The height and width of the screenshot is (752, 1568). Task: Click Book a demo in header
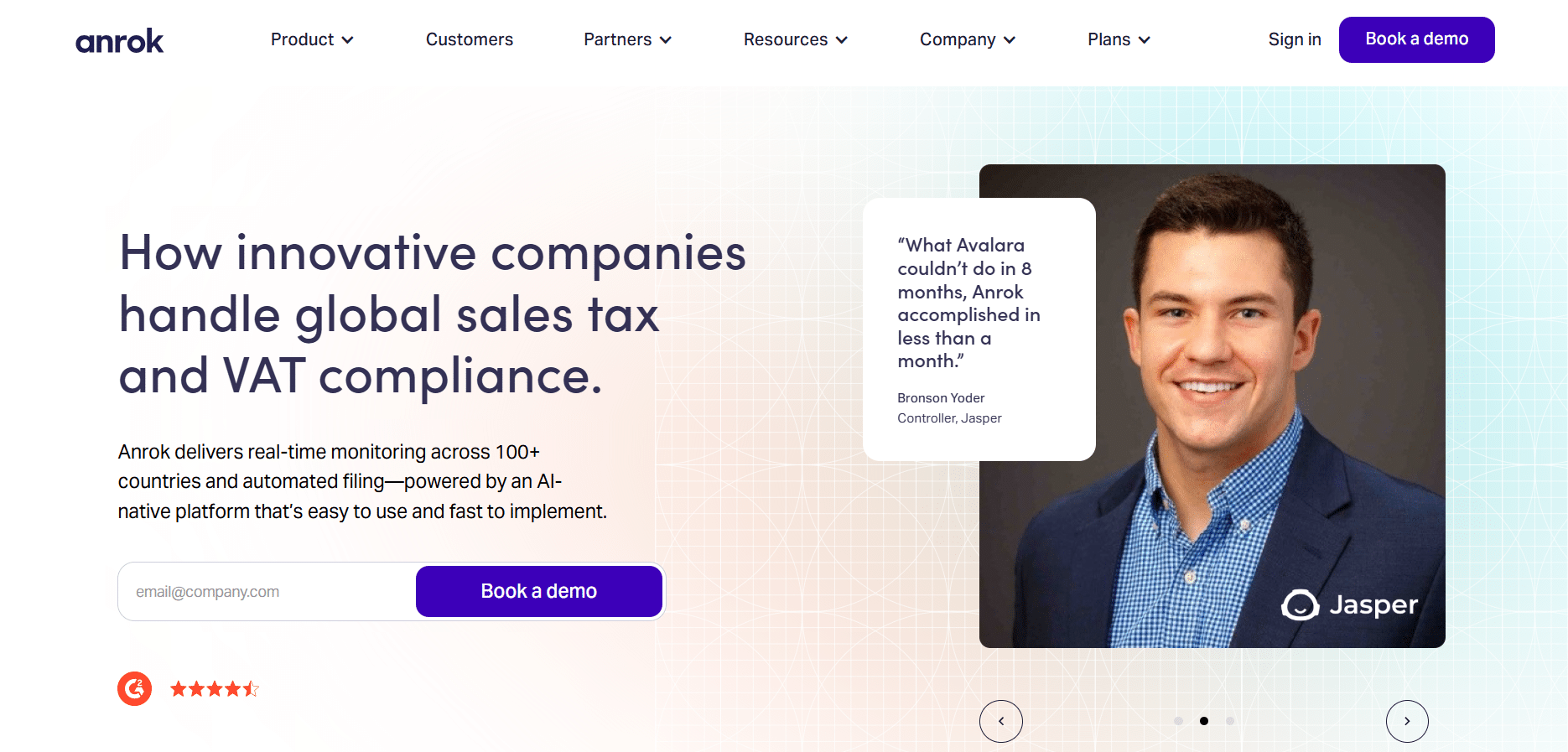(x=1417, y=39)
